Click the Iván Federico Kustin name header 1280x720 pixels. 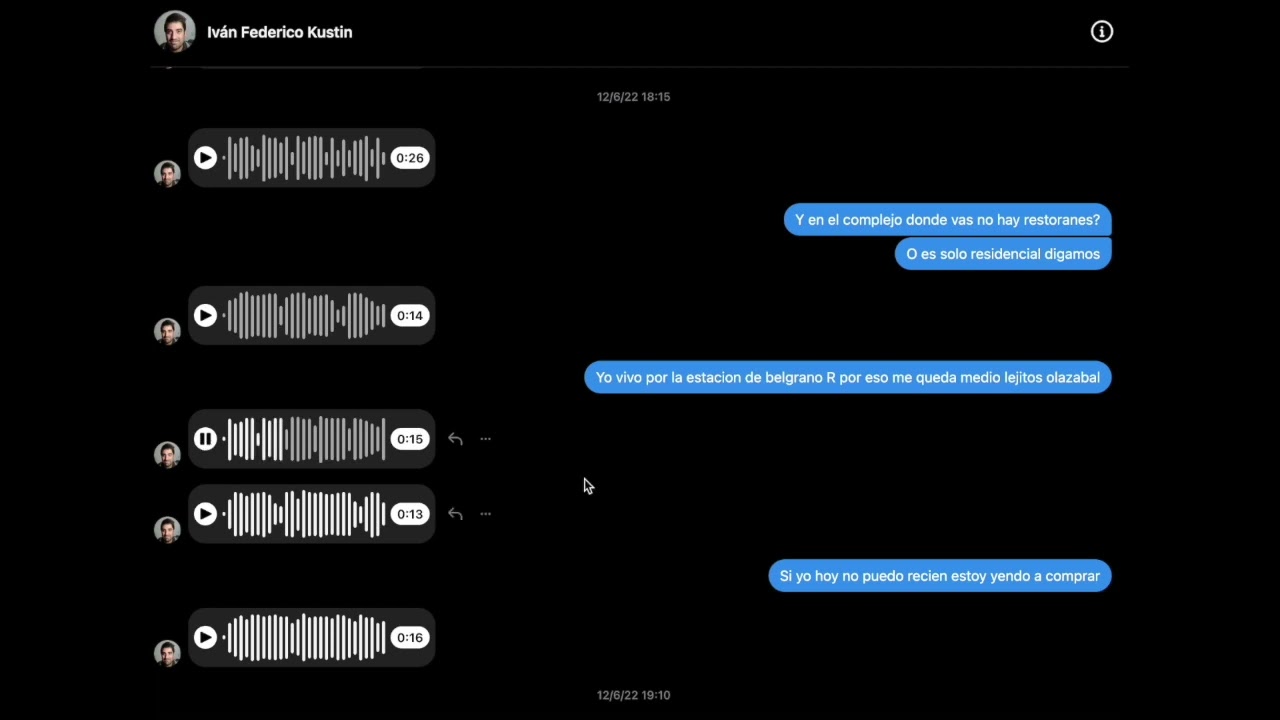[279, 32]
